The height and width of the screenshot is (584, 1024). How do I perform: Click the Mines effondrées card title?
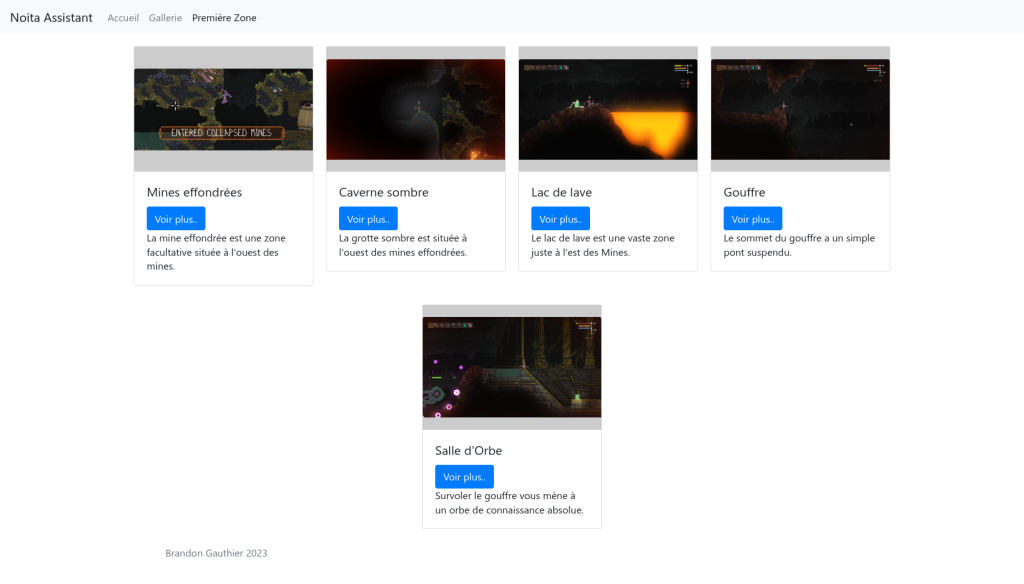(x=194, y=192)
